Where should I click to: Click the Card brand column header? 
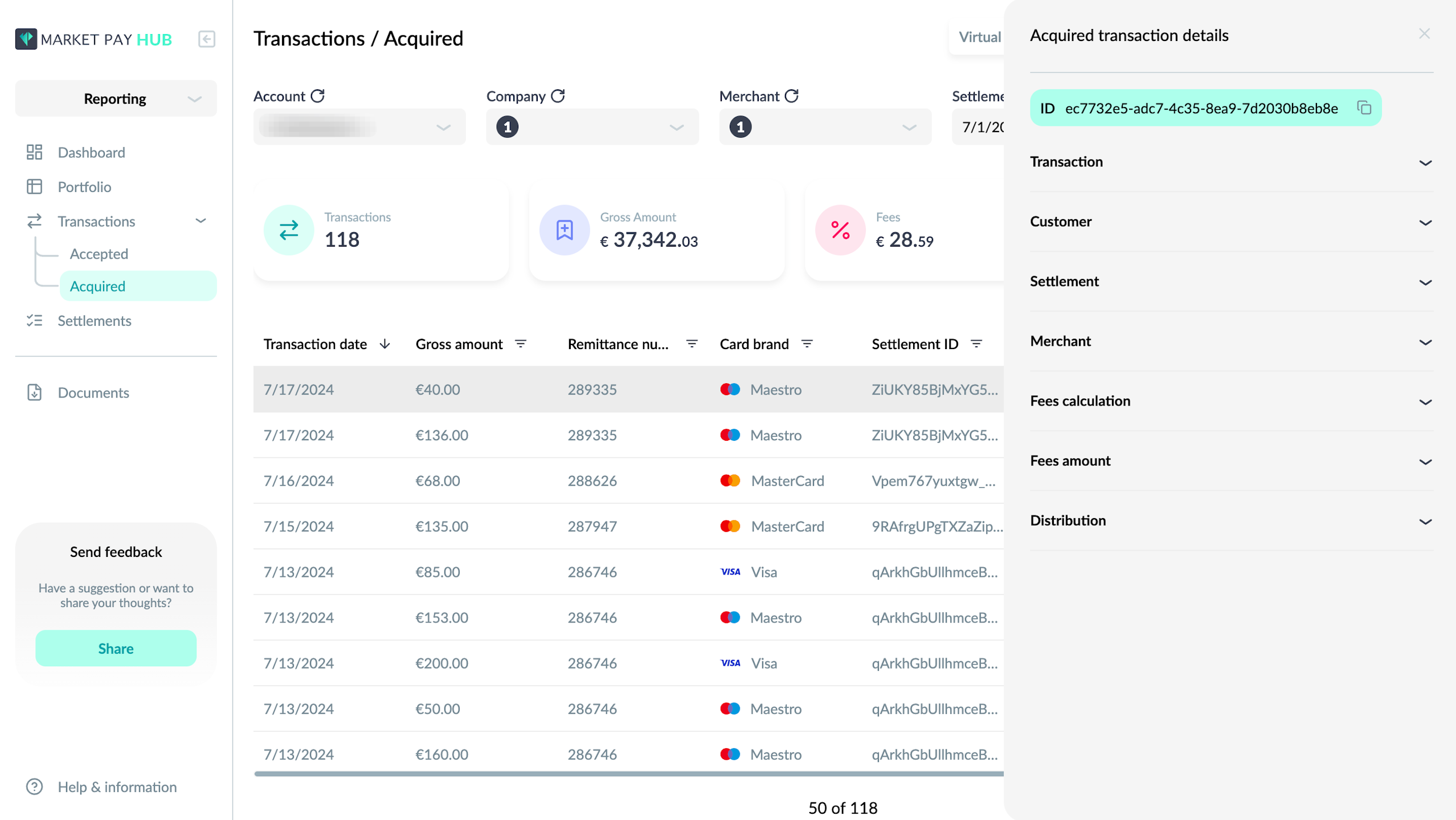click(754, 344)
